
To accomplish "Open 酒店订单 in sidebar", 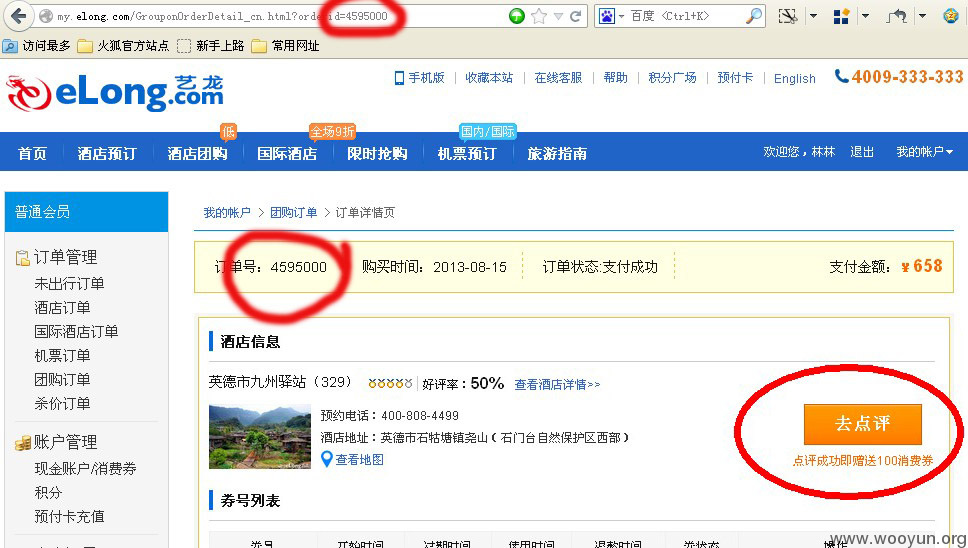I will 62,308.
